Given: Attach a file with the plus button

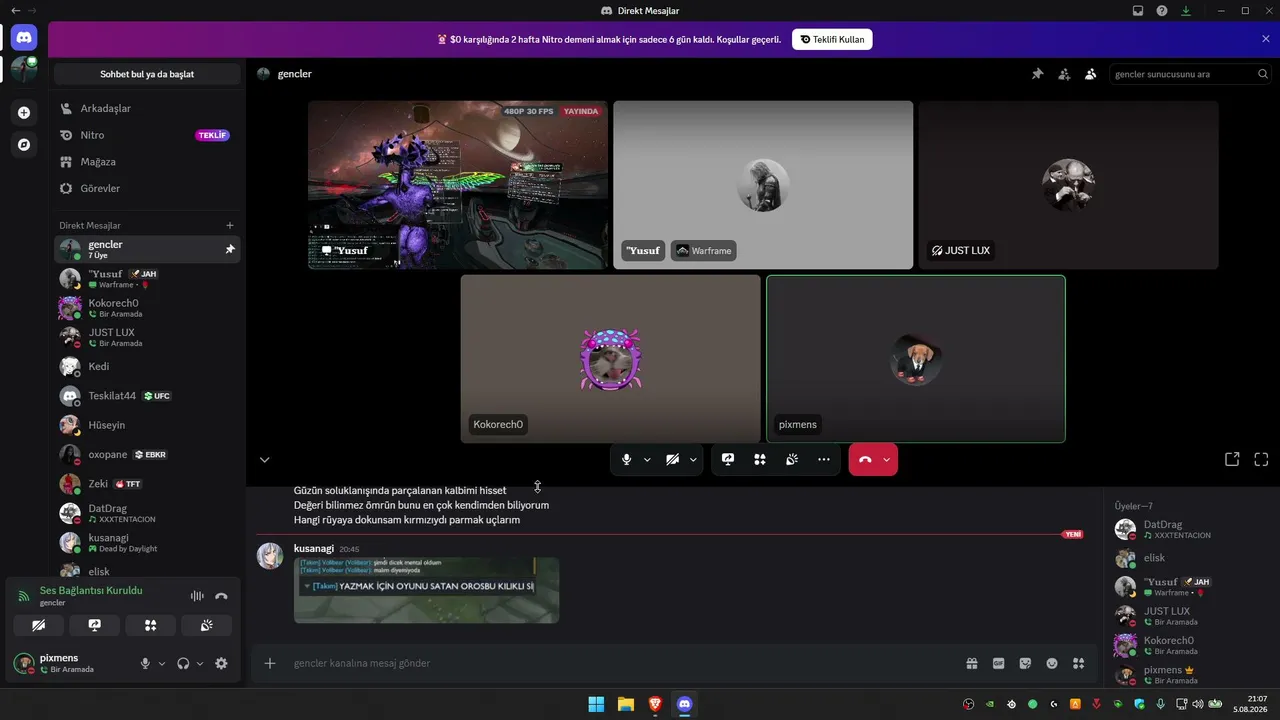Looking at the screenshot, I should [x=270, y=663].
